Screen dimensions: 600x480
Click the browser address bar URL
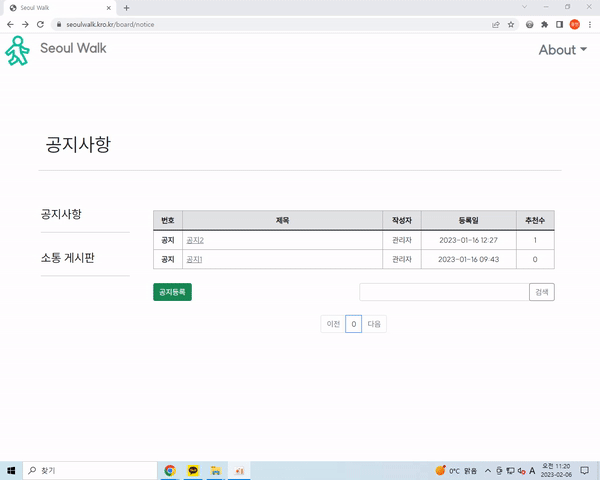tap(110, 24)
